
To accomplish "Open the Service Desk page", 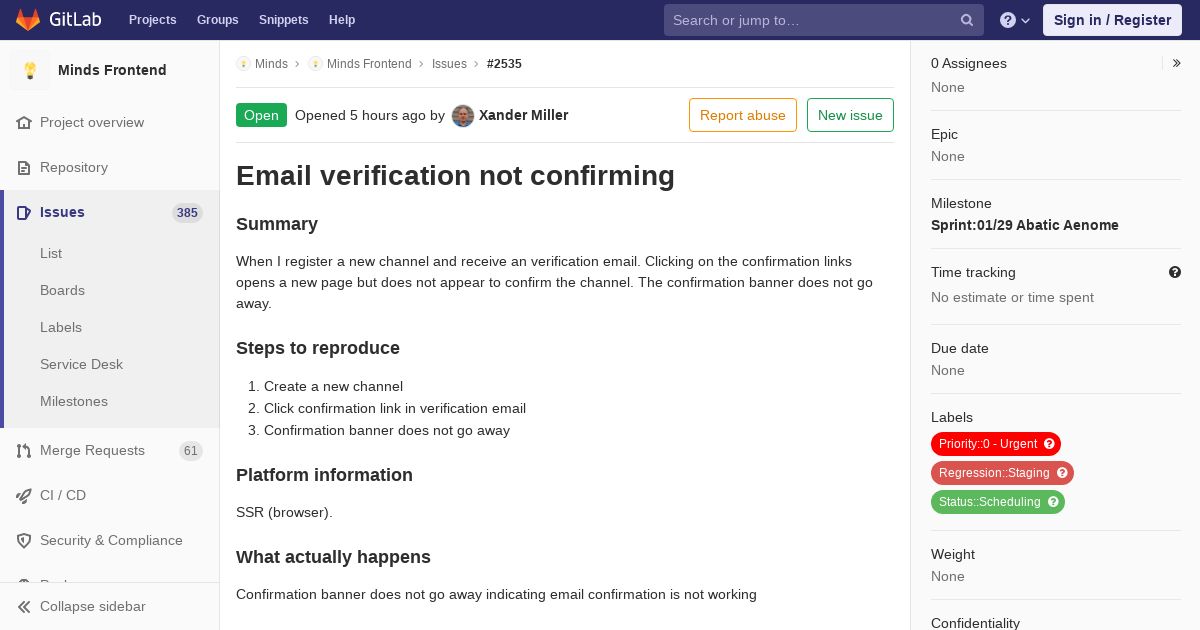I will point(81,365).
